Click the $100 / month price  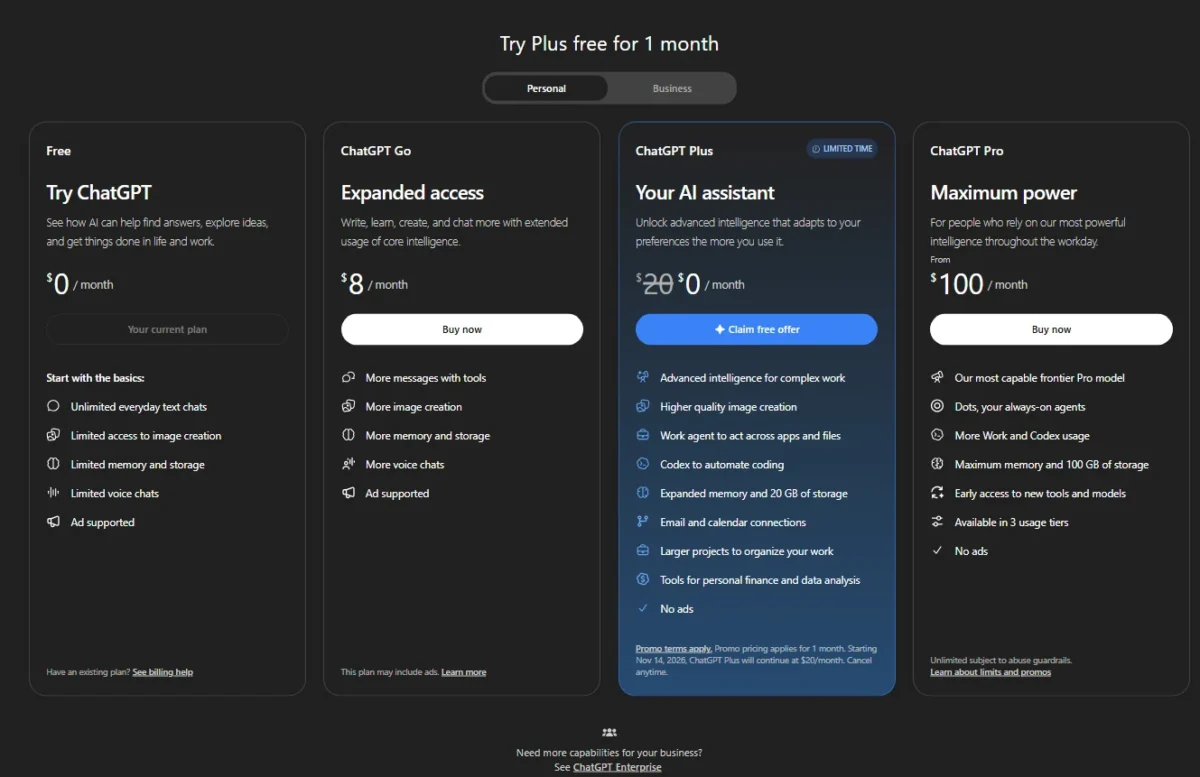(x=979, y=284)
